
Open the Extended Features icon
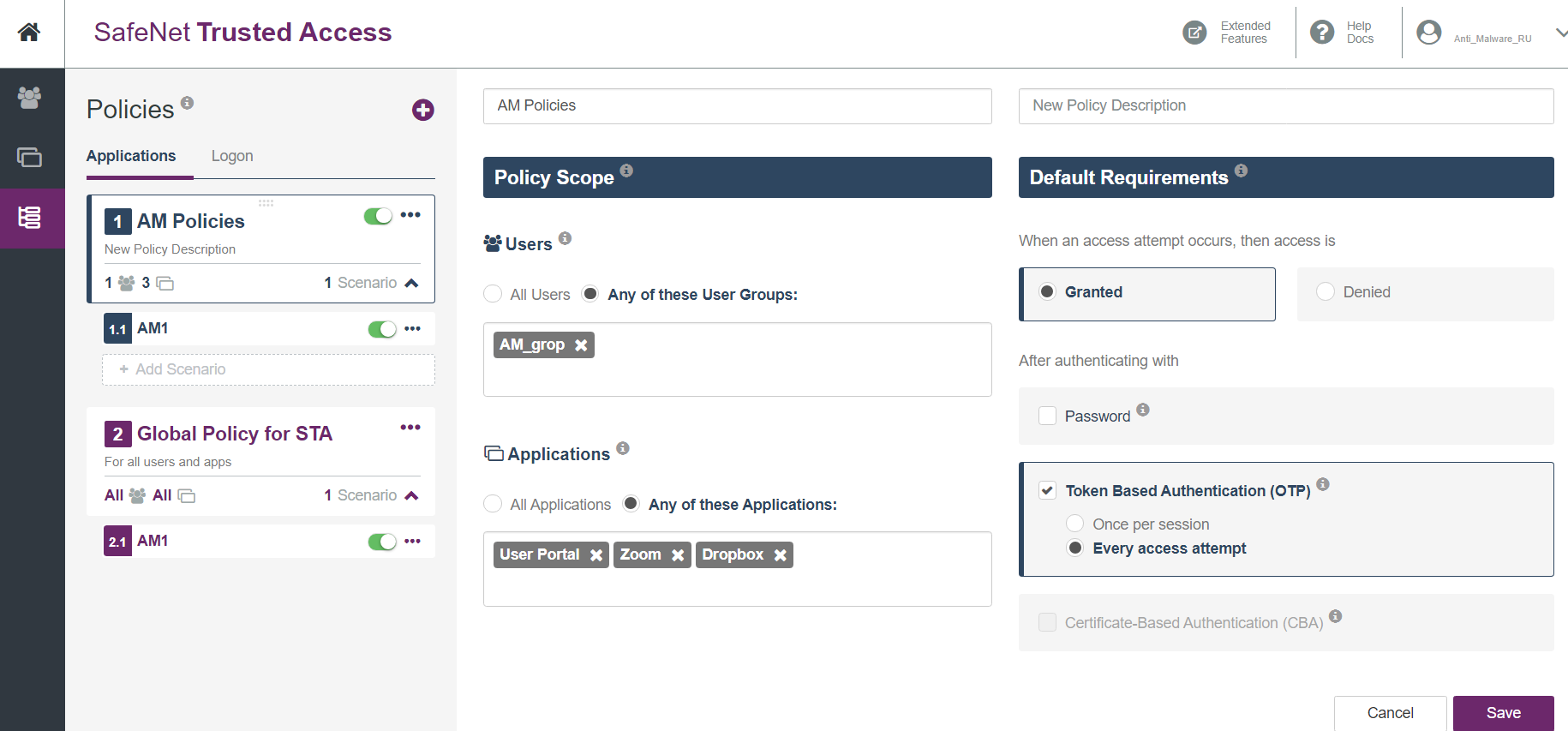(1194, 33)
